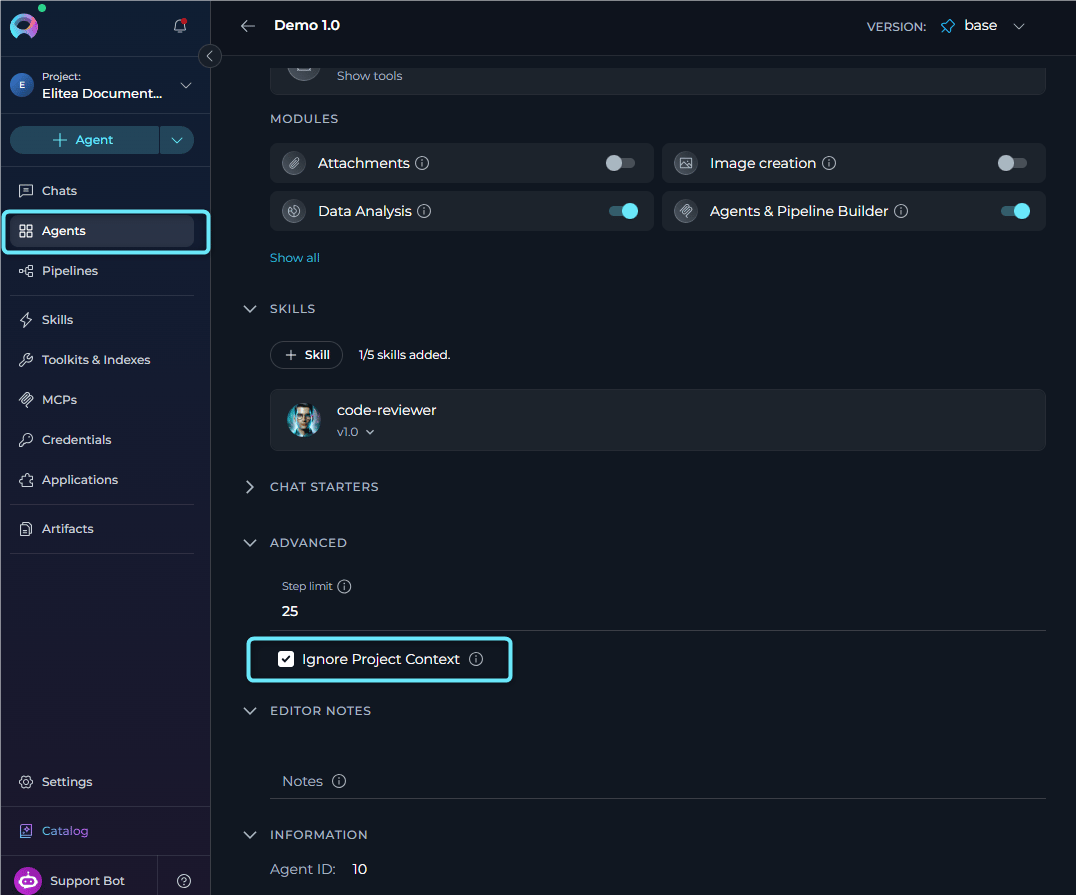This screenshot has height=895, width=1076.
Task: Show info for Agents & Pipeline Builder
Action: (x=901, y=211)
